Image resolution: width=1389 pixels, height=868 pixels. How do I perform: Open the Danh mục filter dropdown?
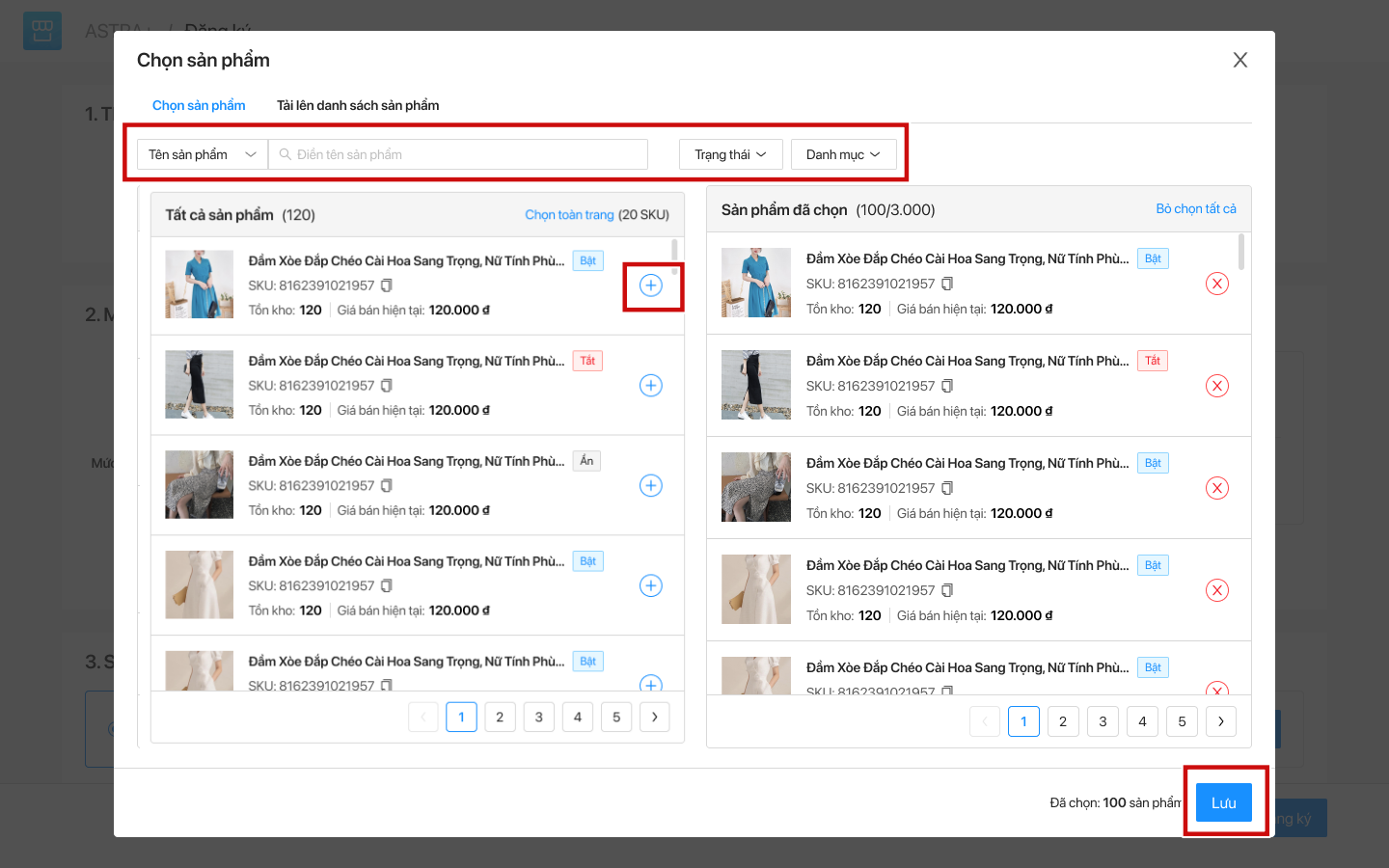844,154
